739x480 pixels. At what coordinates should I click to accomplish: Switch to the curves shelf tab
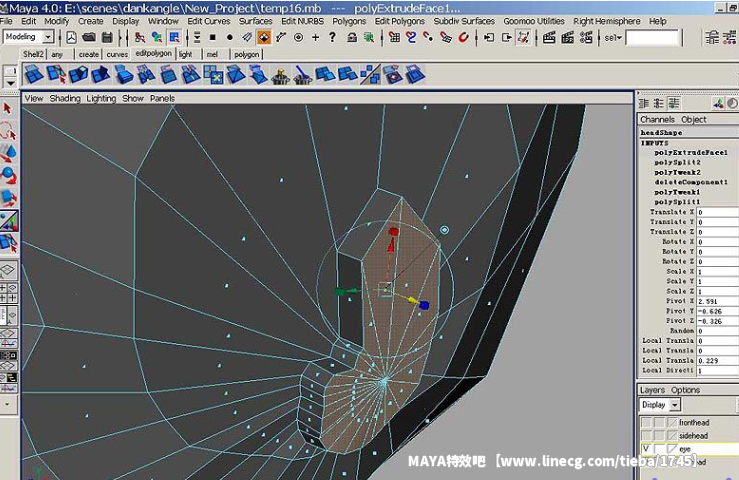pyautogui.click(x=117, y=54)
